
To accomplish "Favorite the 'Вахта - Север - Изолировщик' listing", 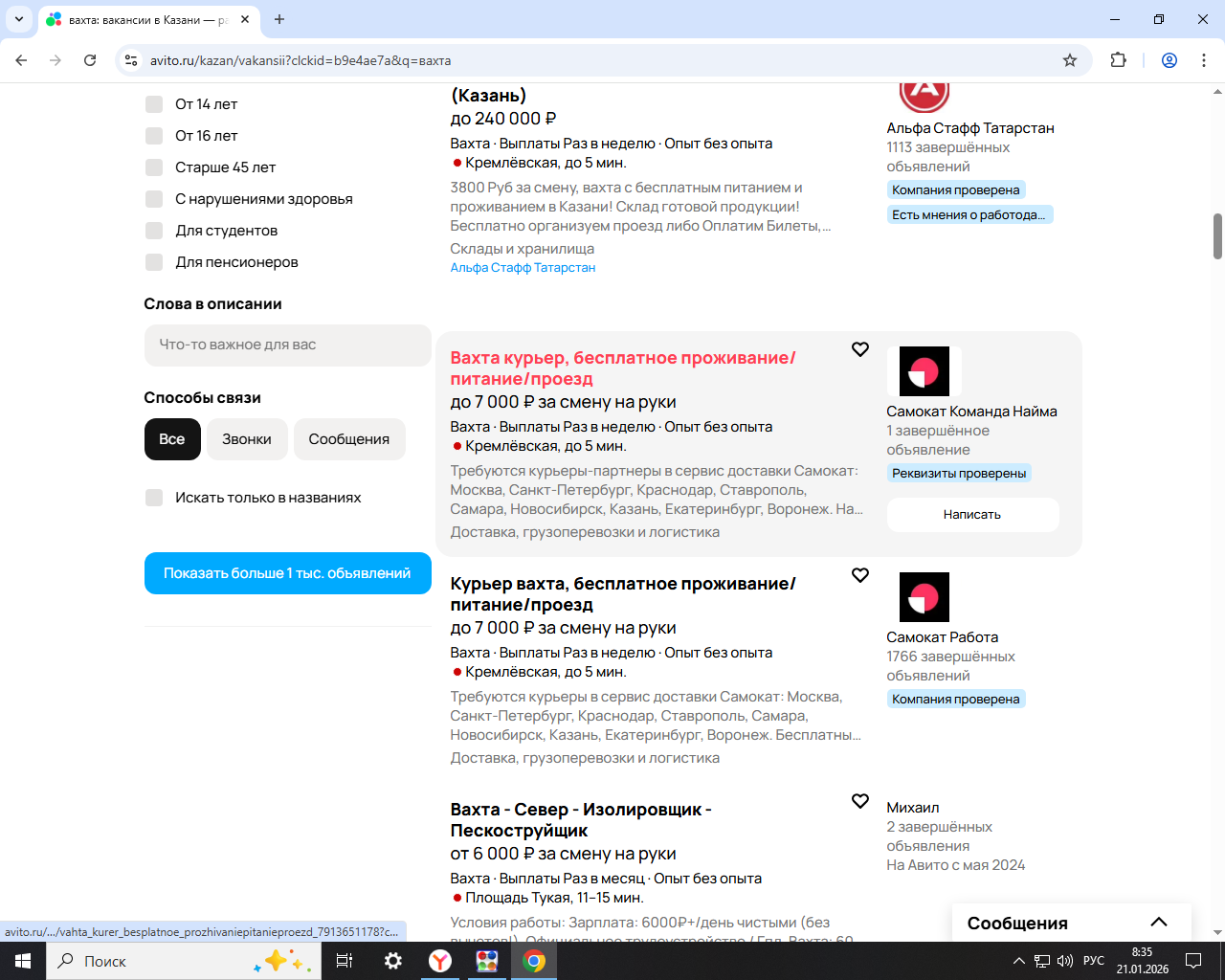I will (x=860, y=801).
